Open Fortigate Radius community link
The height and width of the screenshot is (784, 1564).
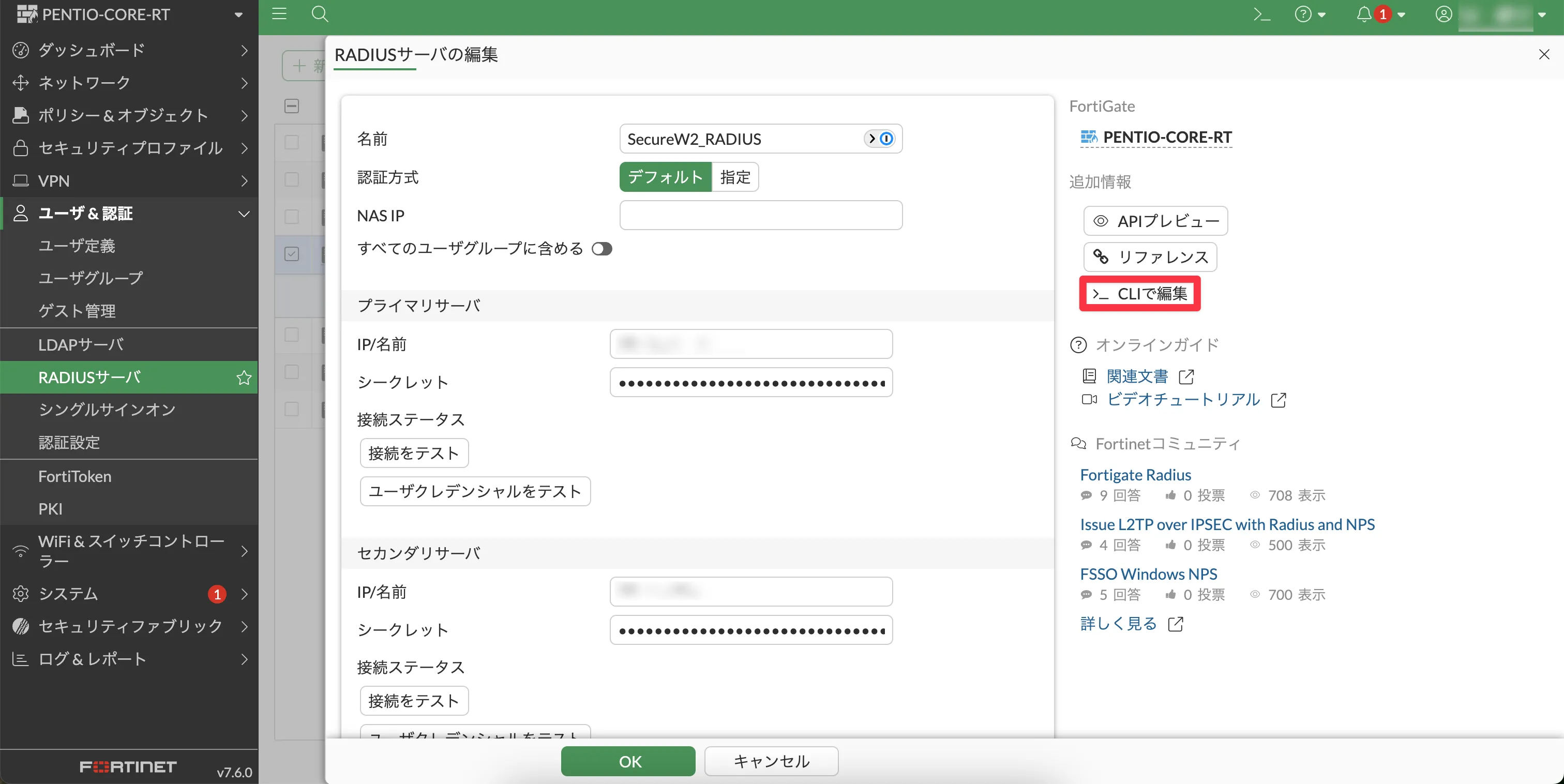coord(1135,475)
